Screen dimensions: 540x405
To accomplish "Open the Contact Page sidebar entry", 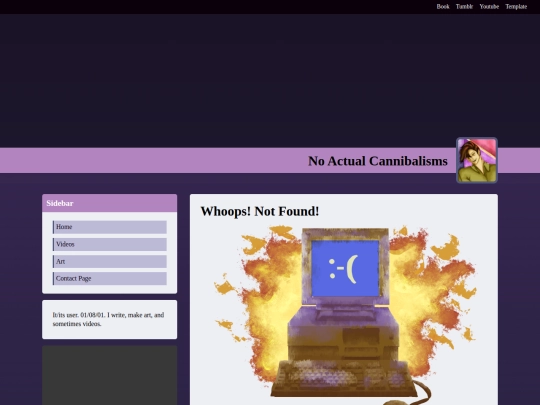I will [x=110, y=278].
